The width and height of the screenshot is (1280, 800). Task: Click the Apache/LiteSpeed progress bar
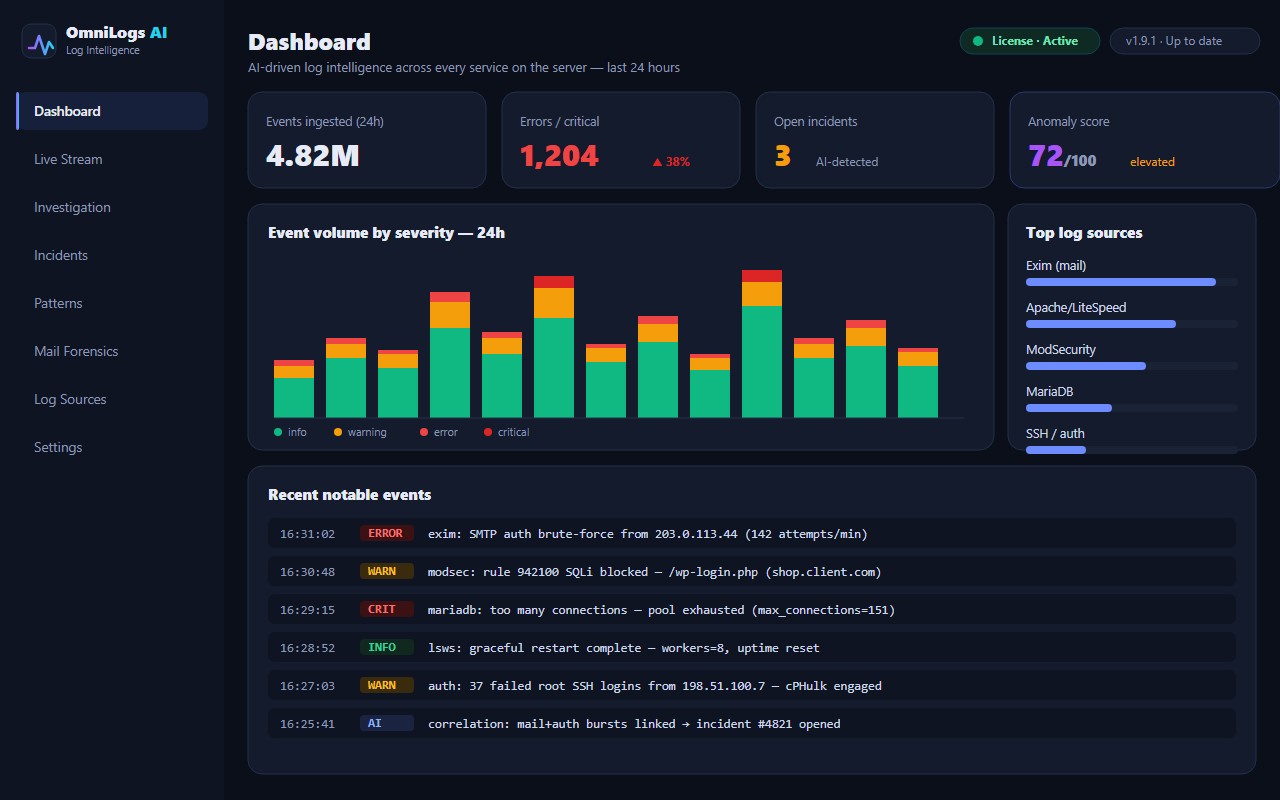click(x=1131, y=324)
